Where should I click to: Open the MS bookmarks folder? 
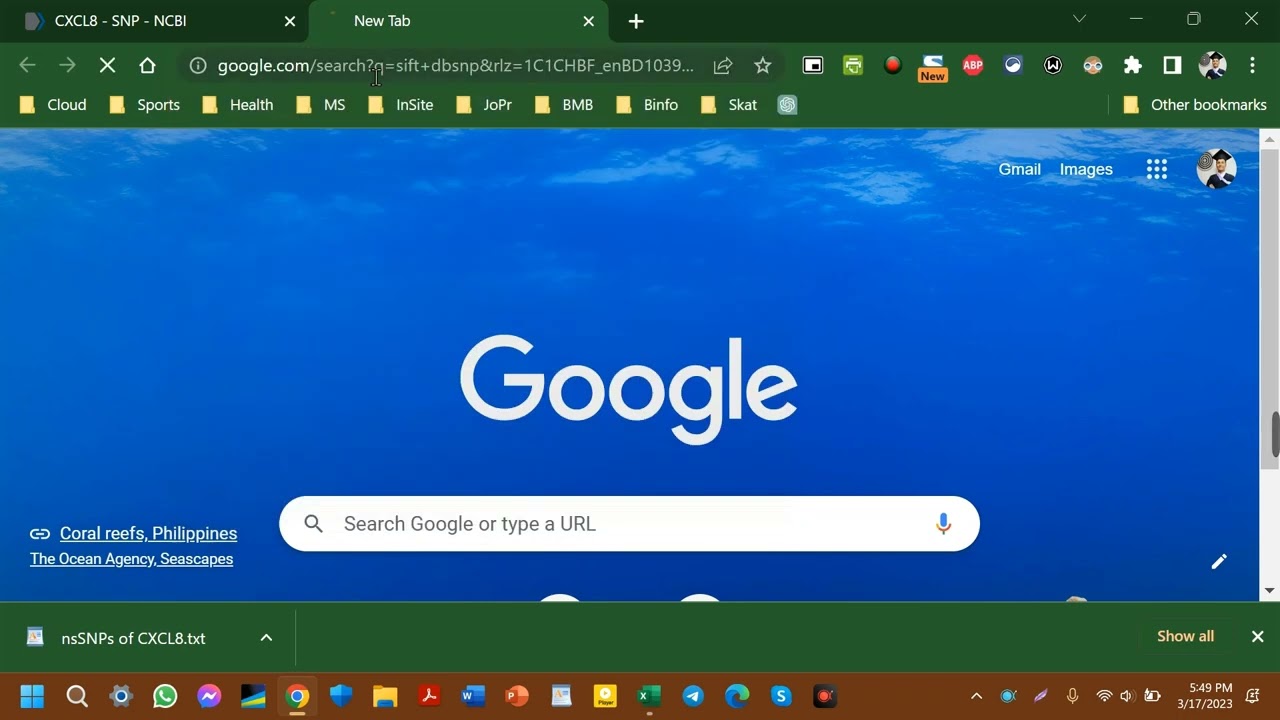pos(321,105)
